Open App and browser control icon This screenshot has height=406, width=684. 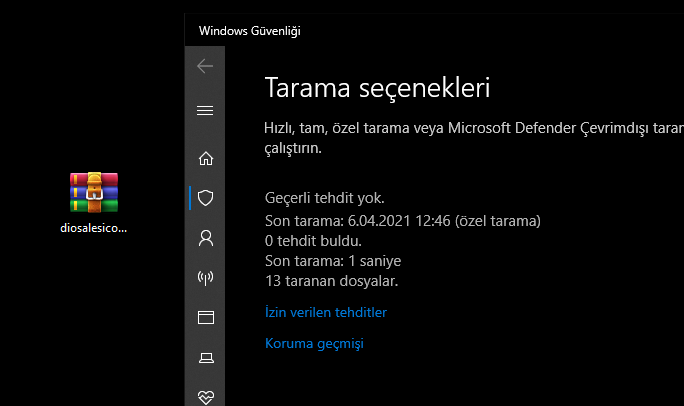205,317
